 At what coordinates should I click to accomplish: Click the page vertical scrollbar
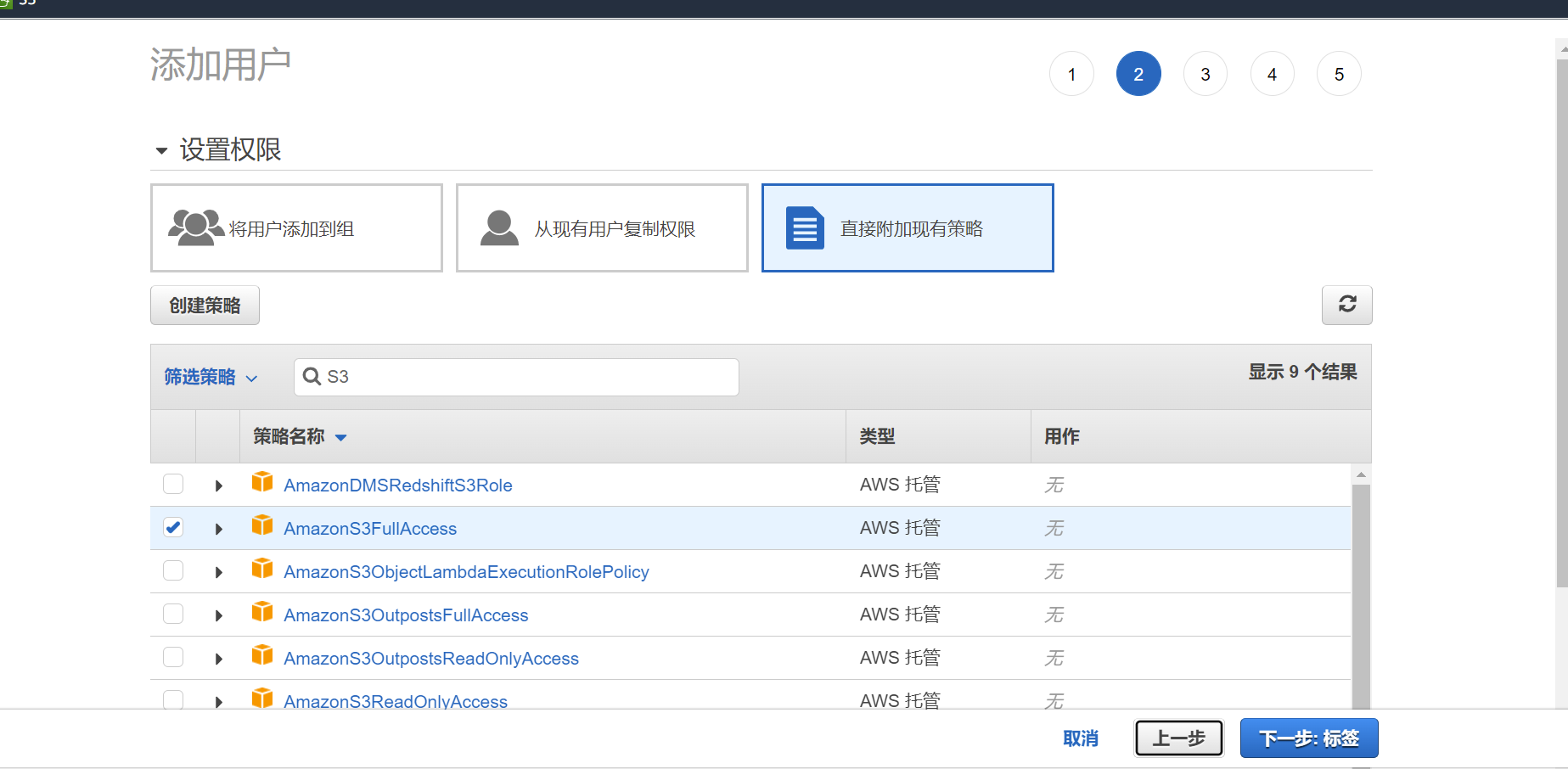pyautogui.click(x=1562, y=323)
